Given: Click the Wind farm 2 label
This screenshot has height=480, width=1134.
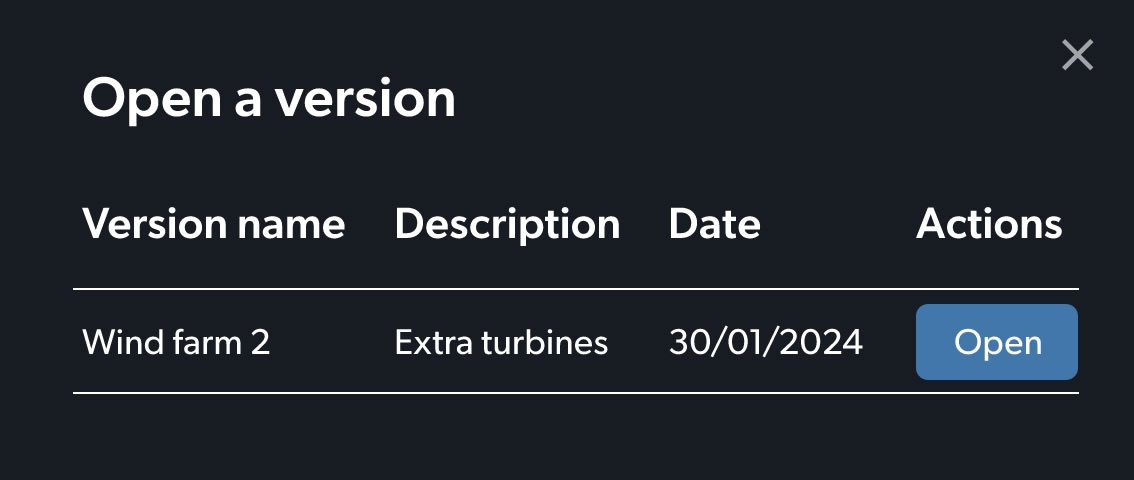Looking at the screenshot, I should click(x=176, y=343).
